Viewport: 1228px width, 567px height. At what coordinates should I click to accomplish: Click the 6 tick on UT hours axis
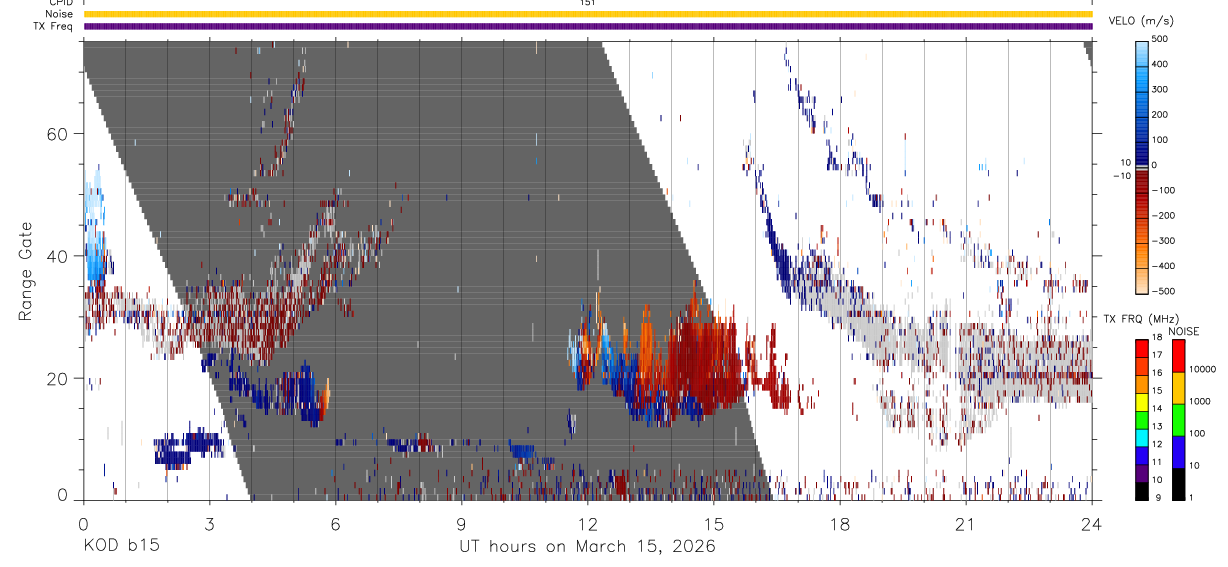(335, 523)
